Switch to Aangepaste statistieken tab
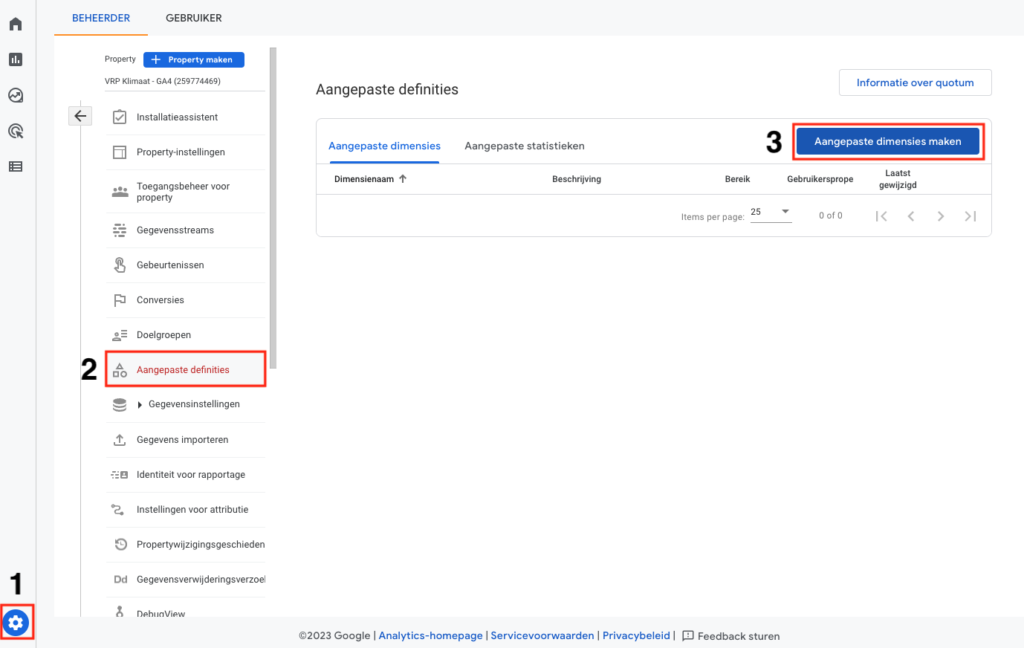Image resolution: width=1024 pixels, height=648 pixels. [524, 146]
